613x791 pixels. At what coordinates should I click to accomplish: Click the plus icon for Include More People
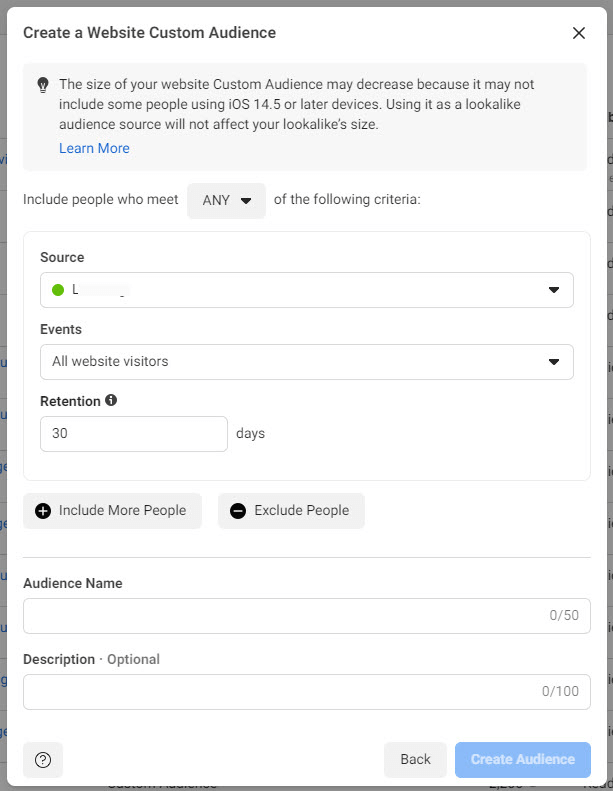coord(43,511)
